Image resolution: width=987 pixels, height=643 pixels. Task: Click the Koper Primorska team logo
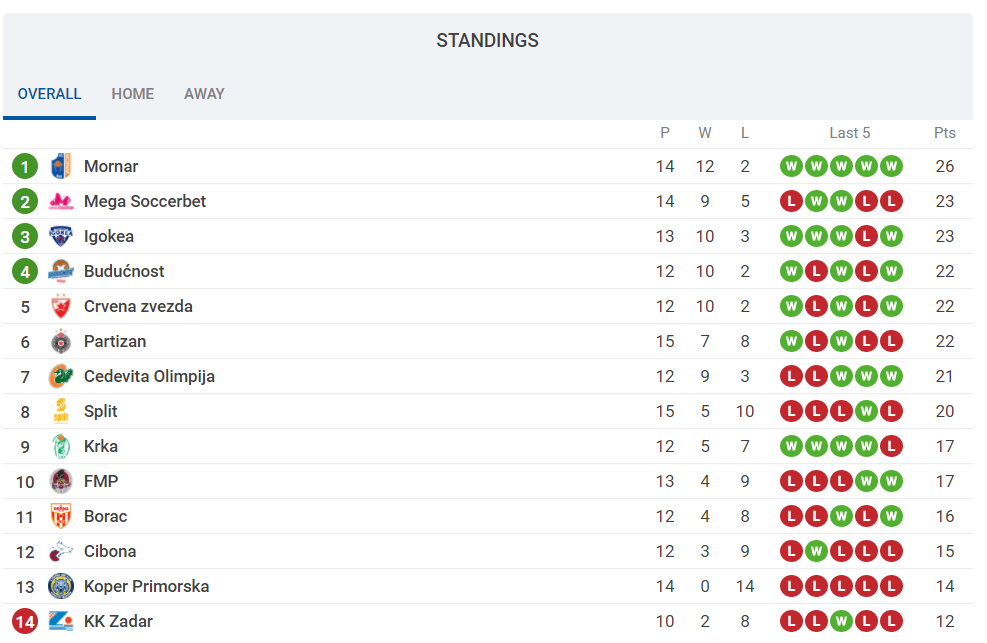[61, 586]
